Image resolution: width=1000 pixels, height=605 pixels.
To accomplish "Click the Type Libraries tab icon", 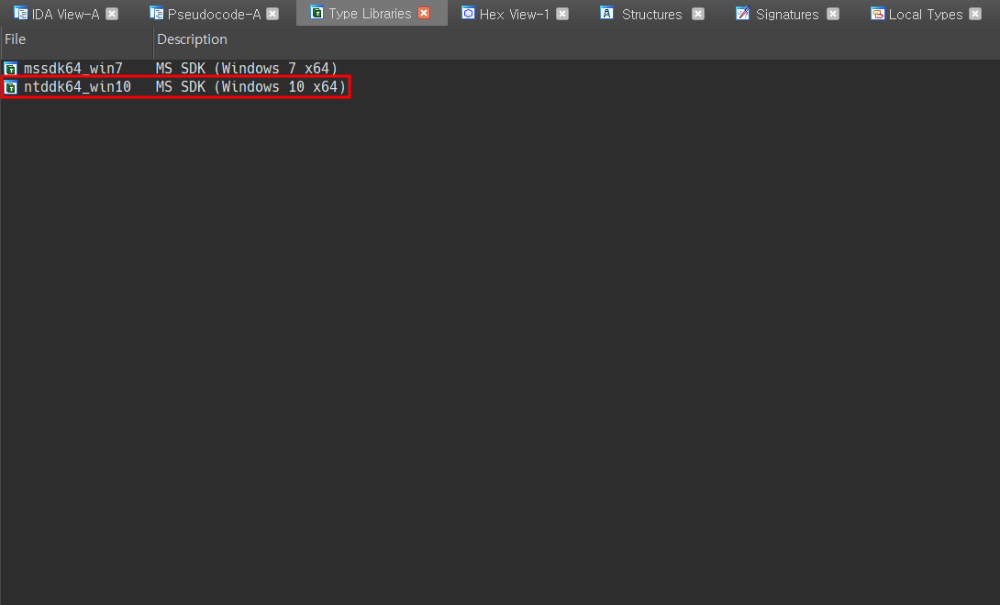I will click(x=317, y=12).
